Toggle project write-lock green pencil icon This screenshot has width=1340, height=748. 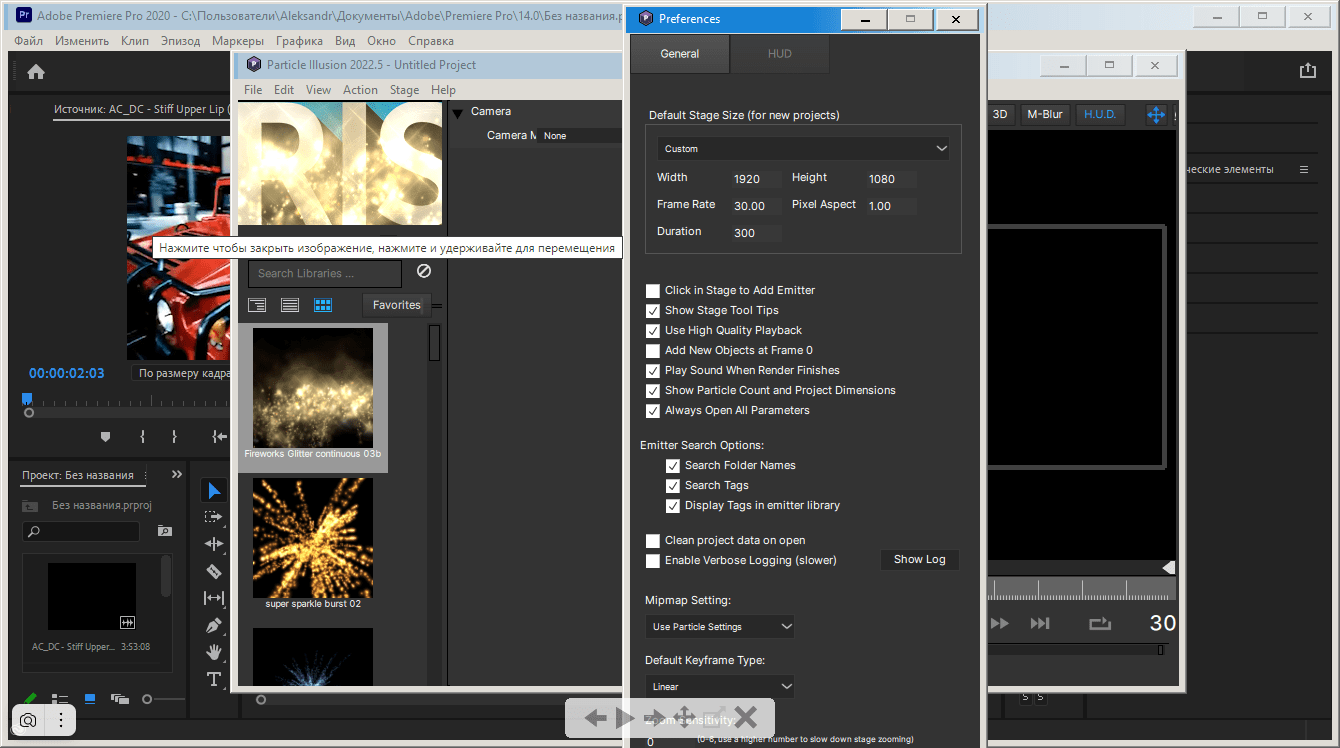(x=31, y=699)
